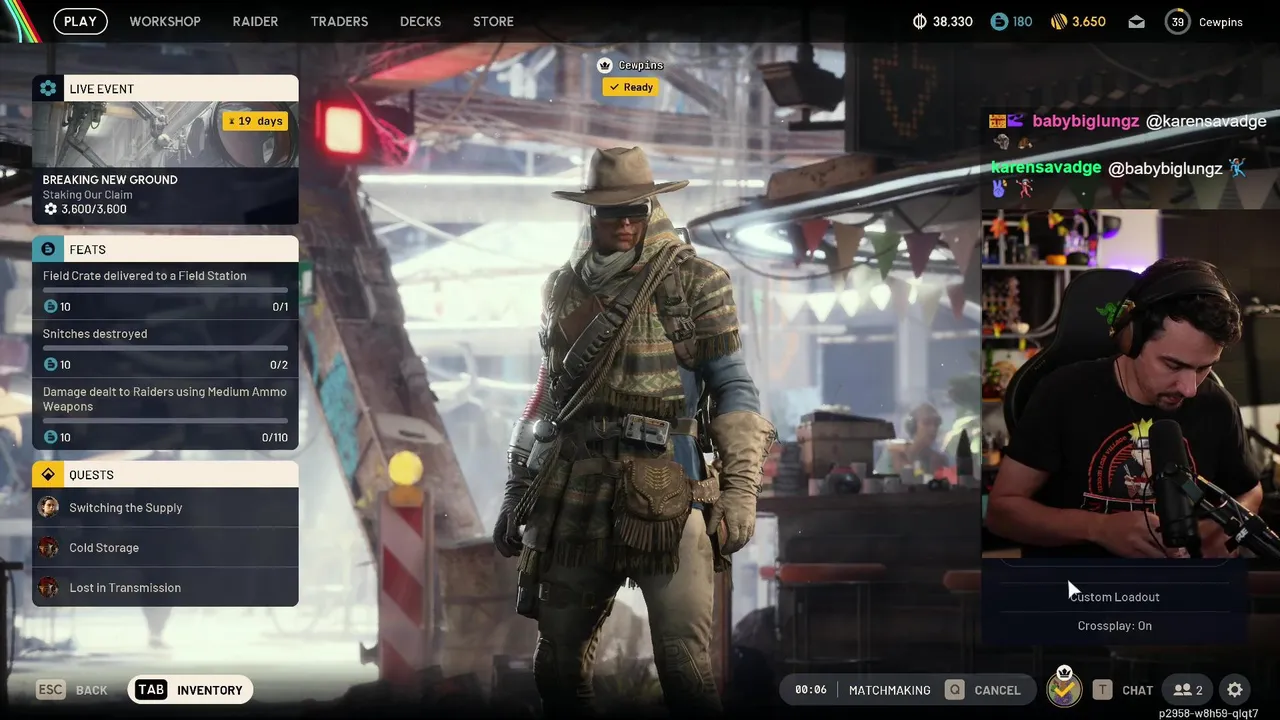Viewport: 1280px width, 720px height.
Task: Click the ESC Back button
Action: [72, 690]
